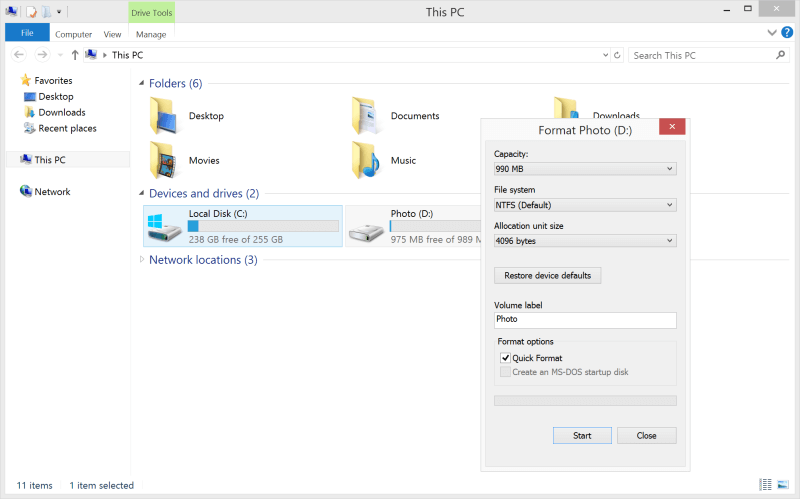
Task: Click the Favorites star icon
Action: [26, 80]
